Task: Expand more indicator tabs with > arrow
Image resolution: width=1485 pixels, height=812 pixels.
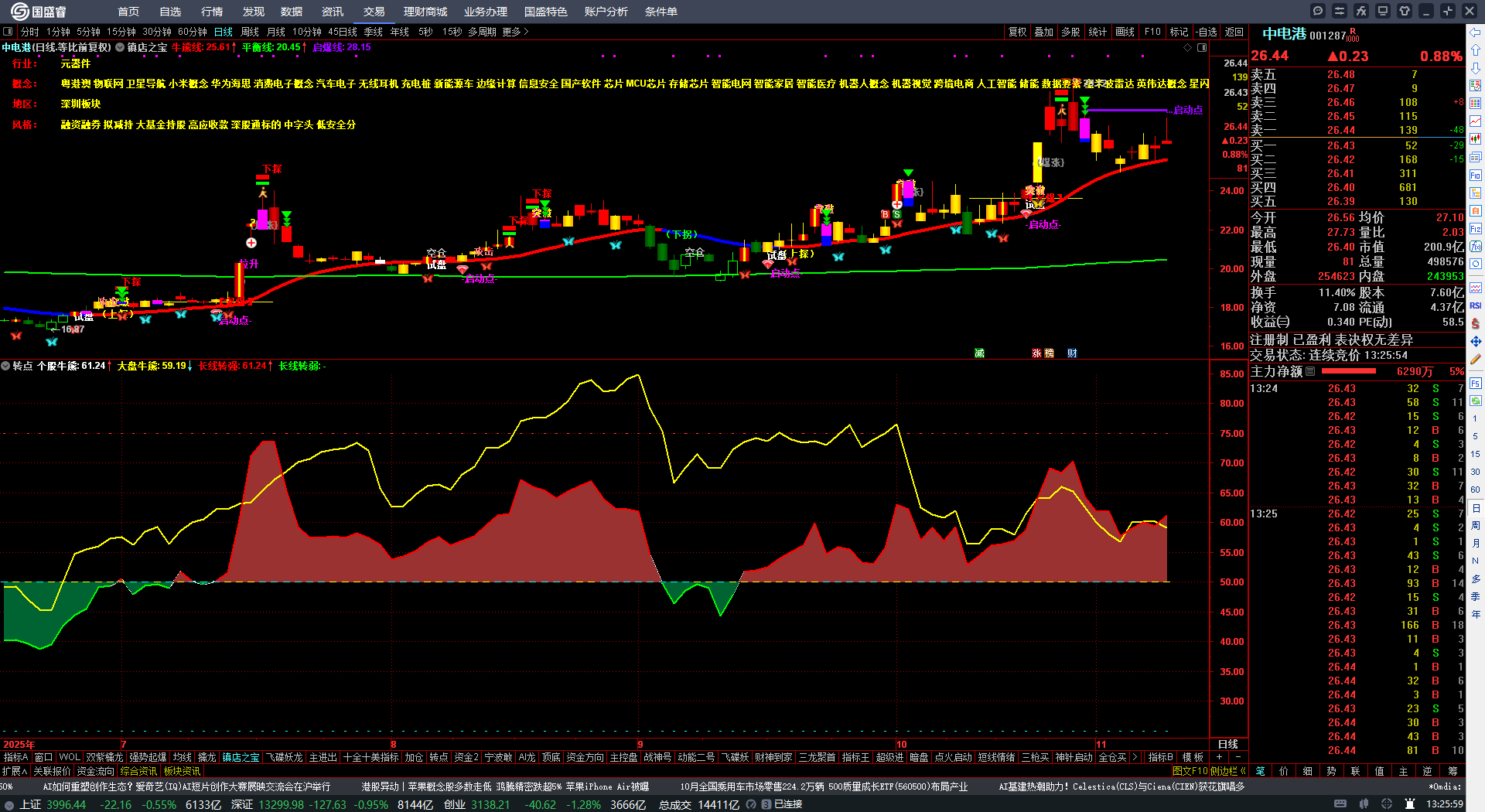Action: point(1135,757)
